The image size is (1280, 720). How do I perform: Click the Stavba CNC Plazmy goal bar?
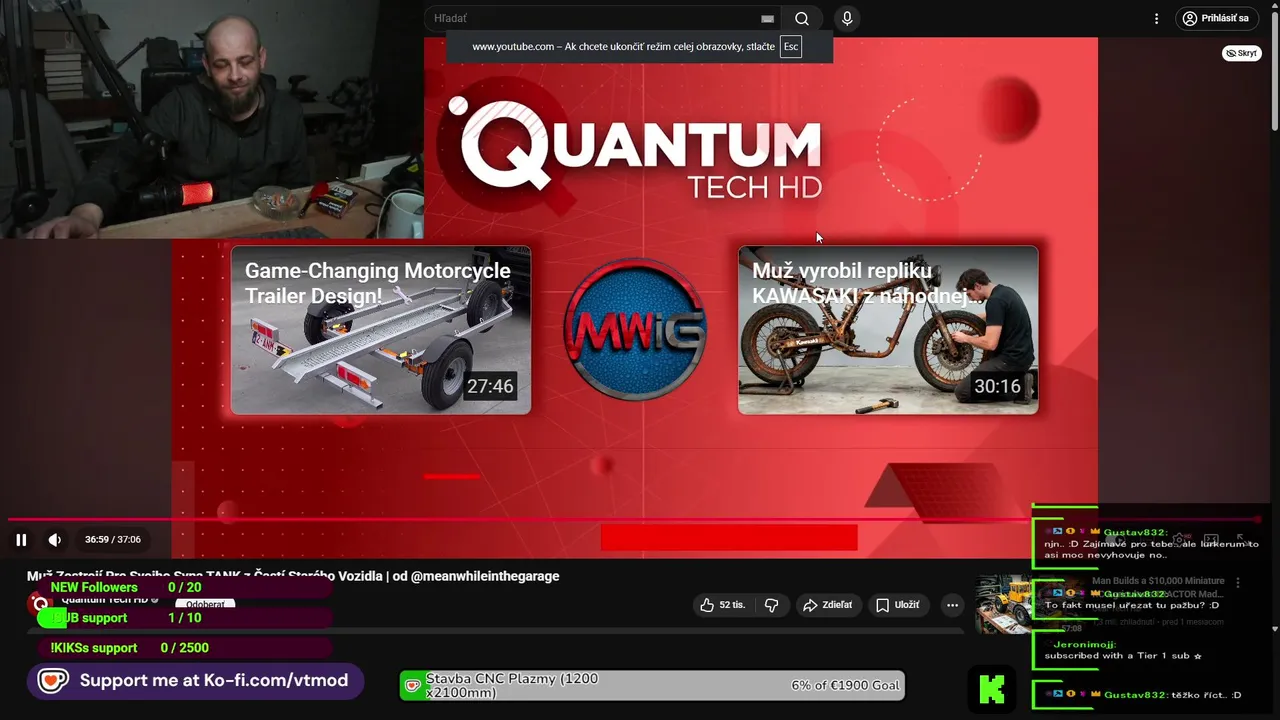pos(652,686)
